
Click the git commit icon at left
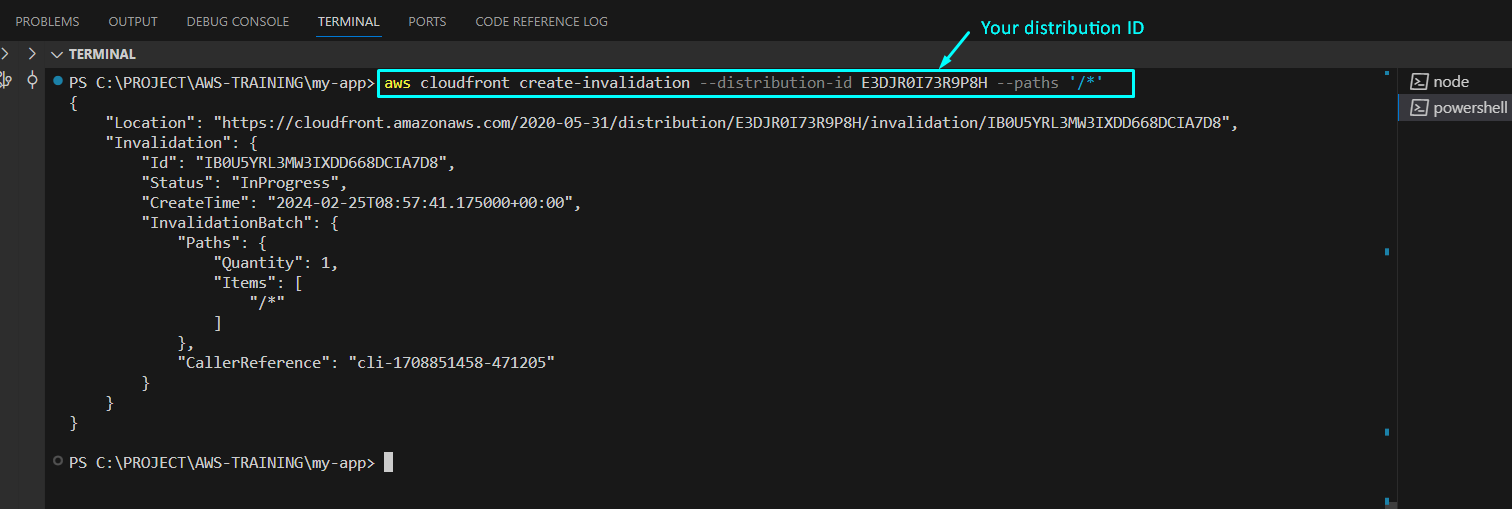31,80
